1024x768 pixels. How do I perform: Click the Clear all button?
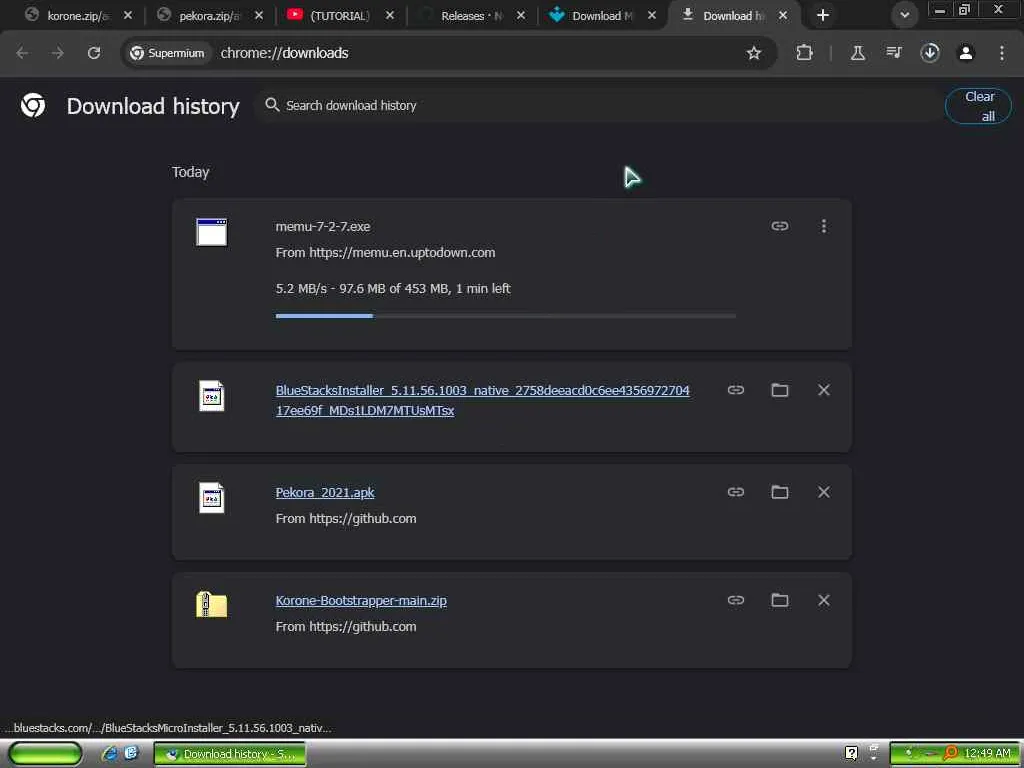(x=978, y=106)
